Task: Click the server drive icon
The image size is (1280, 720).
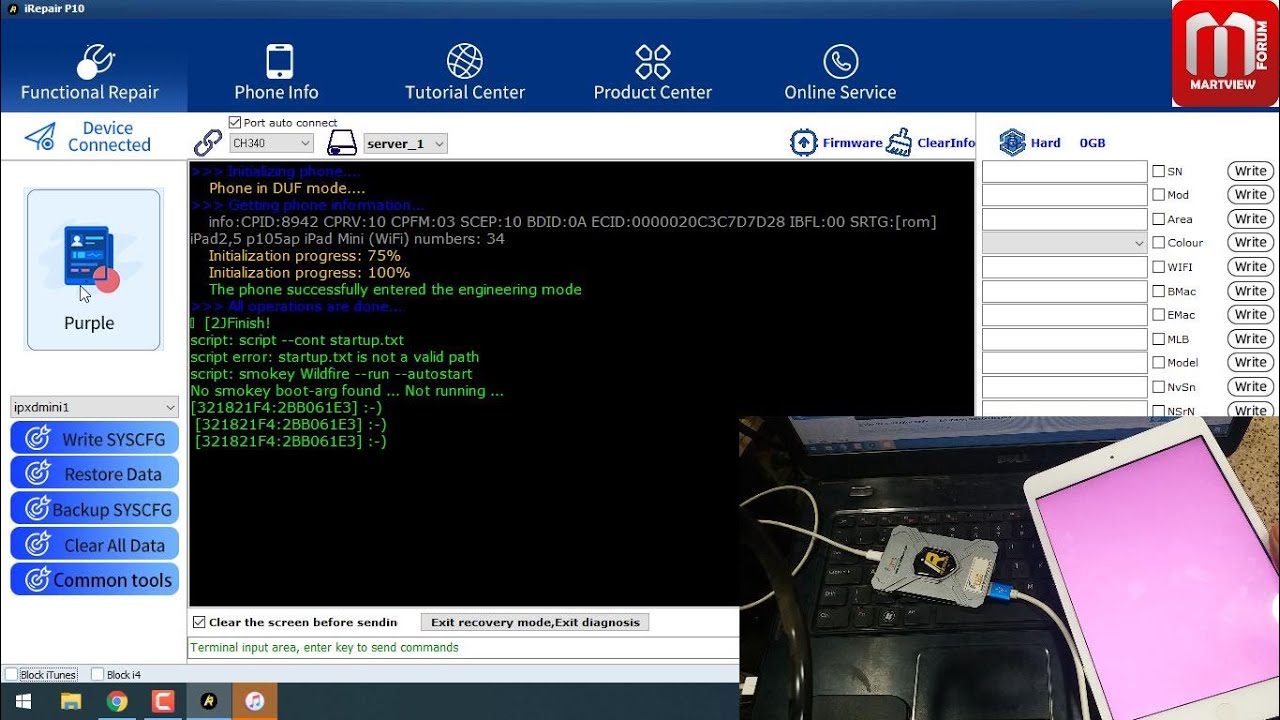Action: pyautogui.click(x=342, y=143)
